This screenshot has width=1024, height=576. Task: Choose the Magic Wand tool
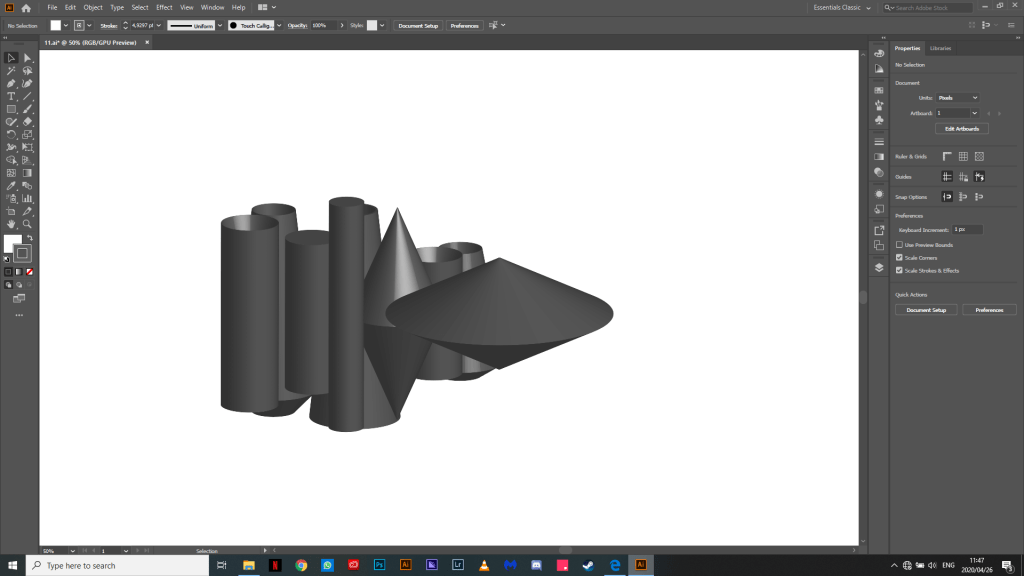[11, 71]
